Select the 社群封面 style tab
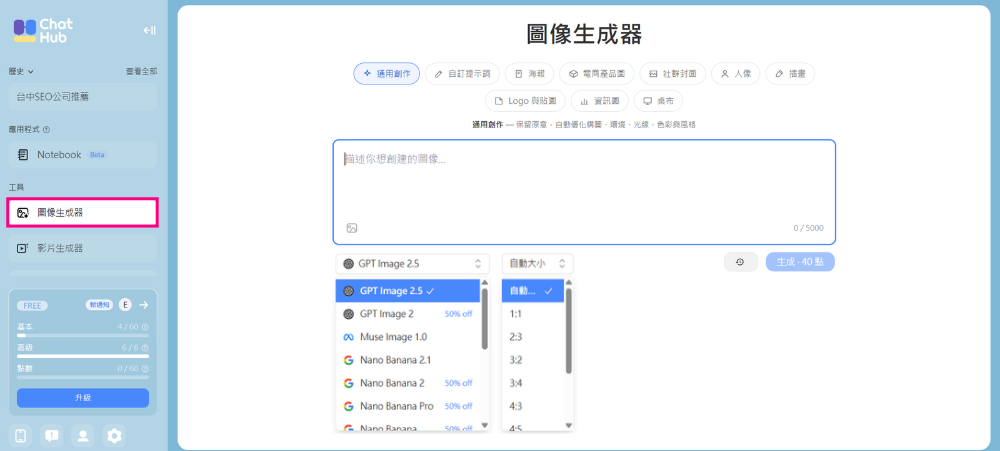This screenshot has width=1000, height=451. (672, 73)
